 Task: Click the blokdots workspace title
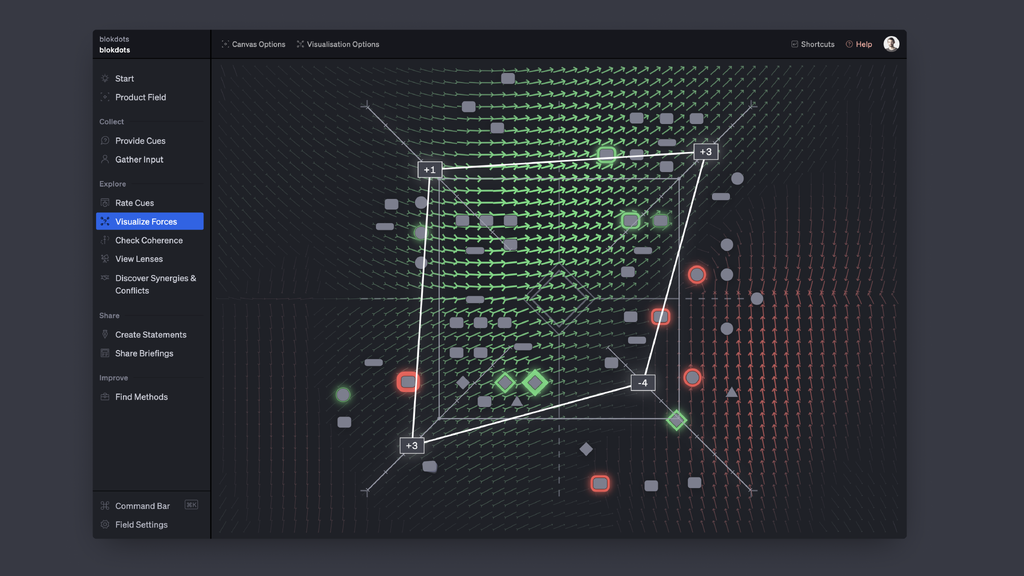click(114, 50)
